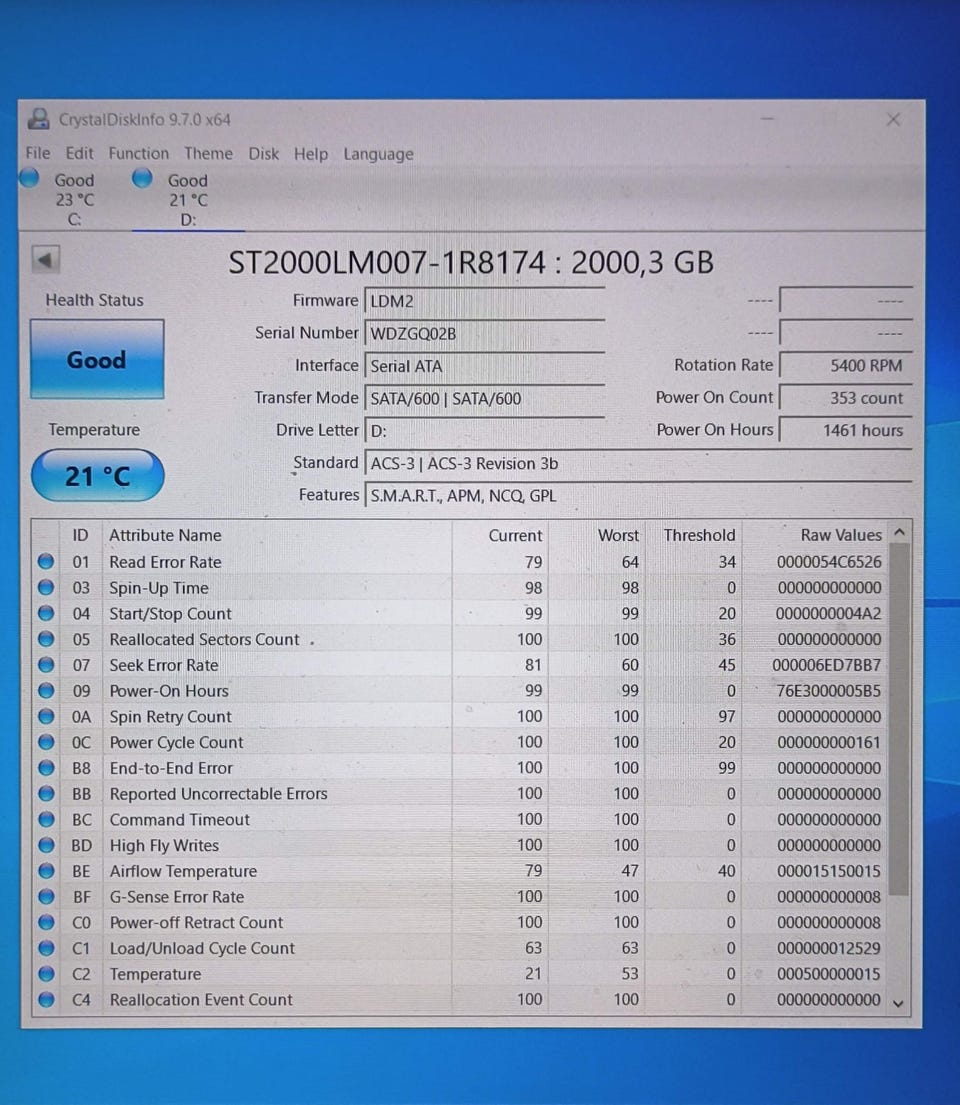The image size is (960, 1105).
Task: Click the ID column header
Action: pyautogui.click(x=80, y=535)
